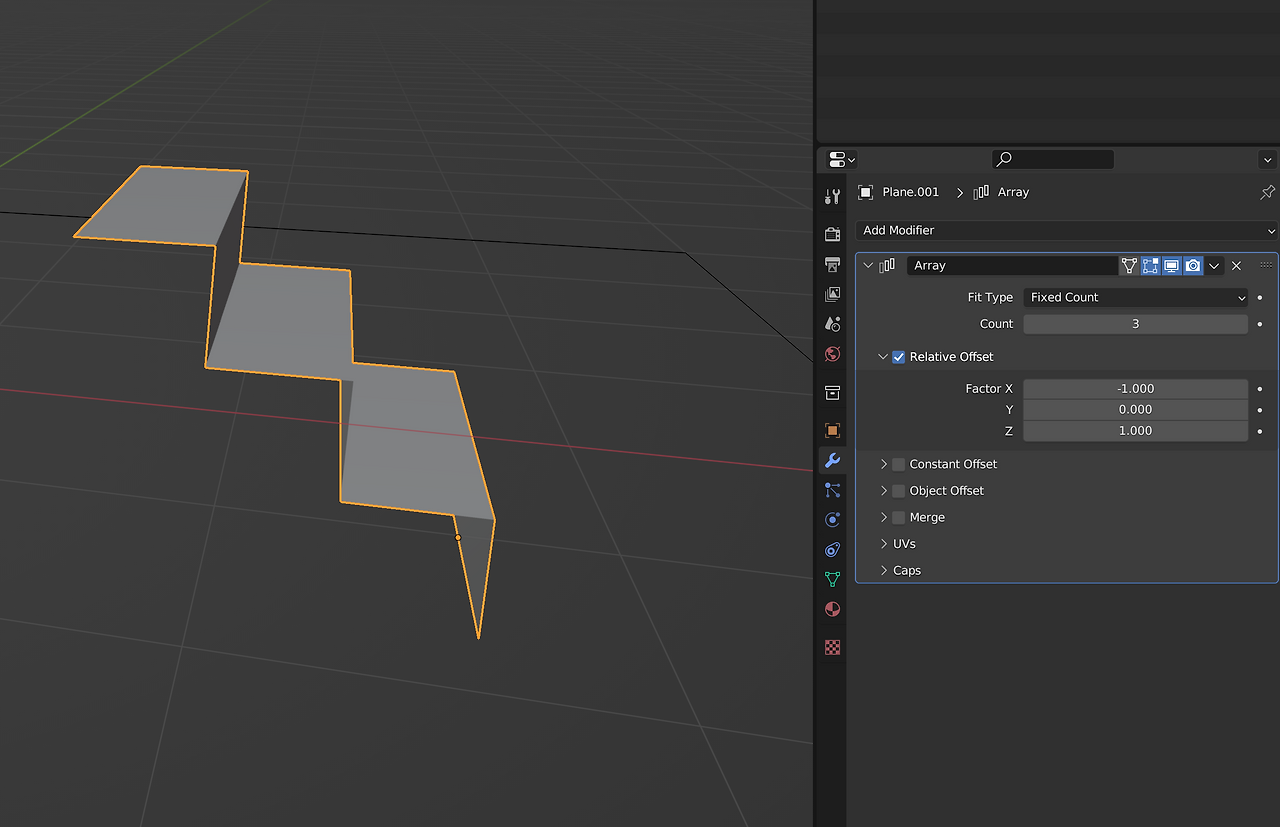Enable the Constant Offset checkbox
Screen dimensions: 1280x827
point(898,464)
